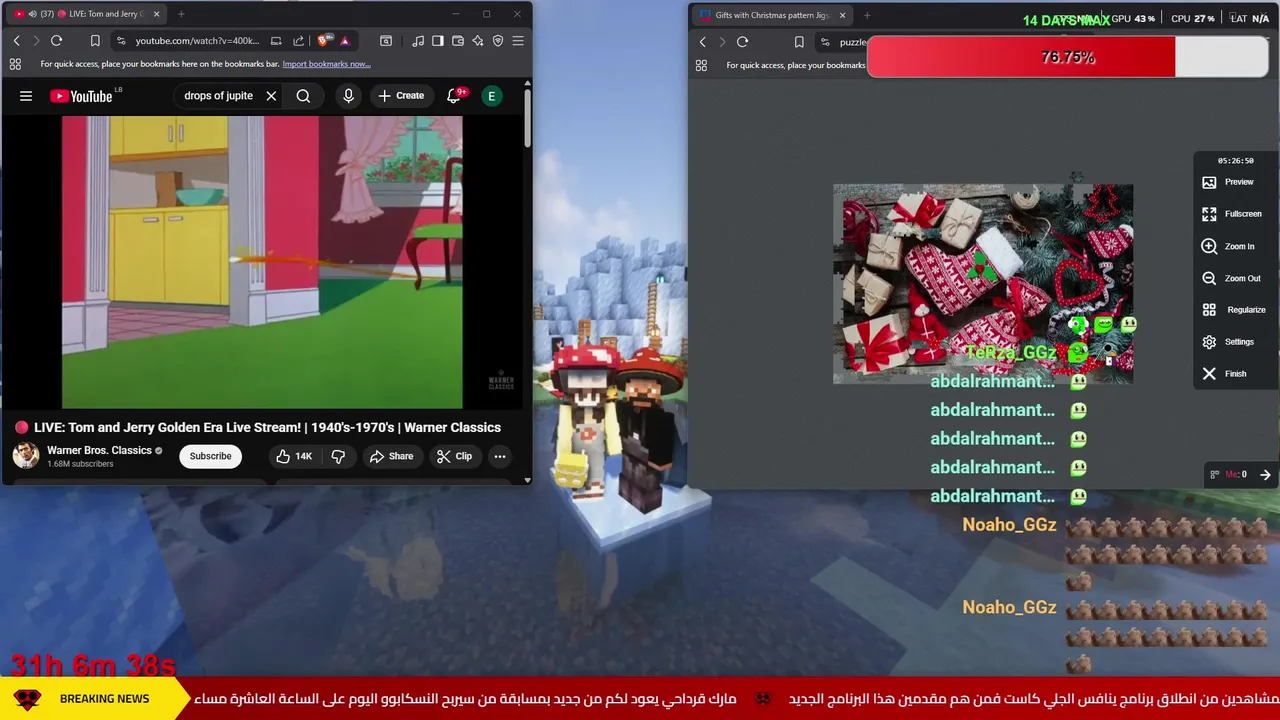Click the Christmas gifts jigsaw puzzle image
Viewport: 1280px width, 720px height.
point(983,284)
